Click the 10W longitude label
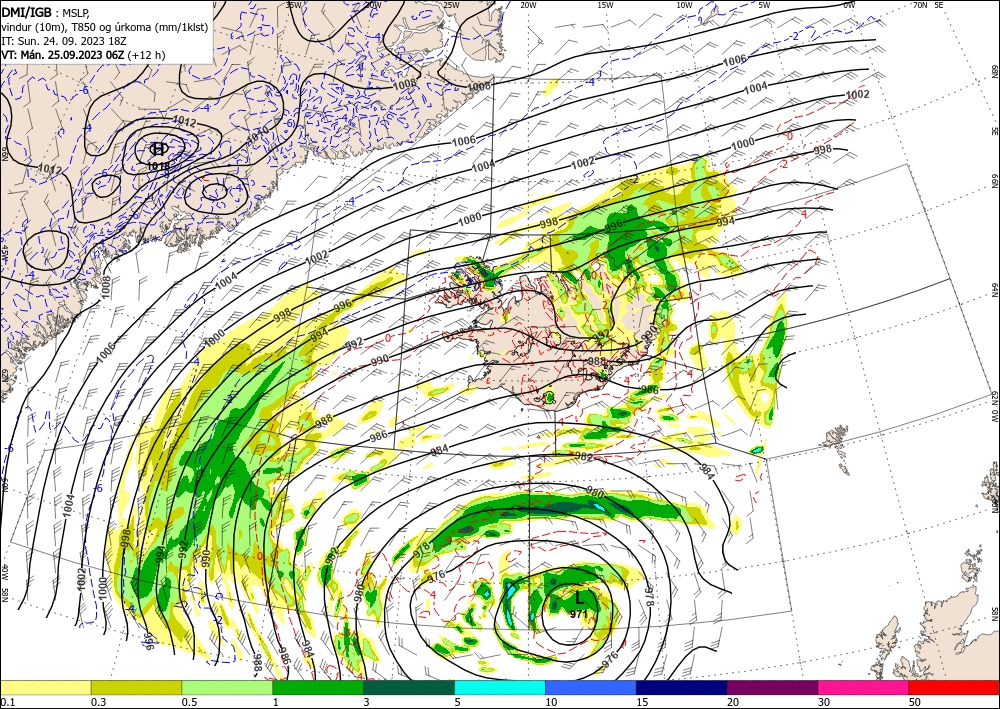Viewport: 1000px width, 709px height. coord(684,5)
